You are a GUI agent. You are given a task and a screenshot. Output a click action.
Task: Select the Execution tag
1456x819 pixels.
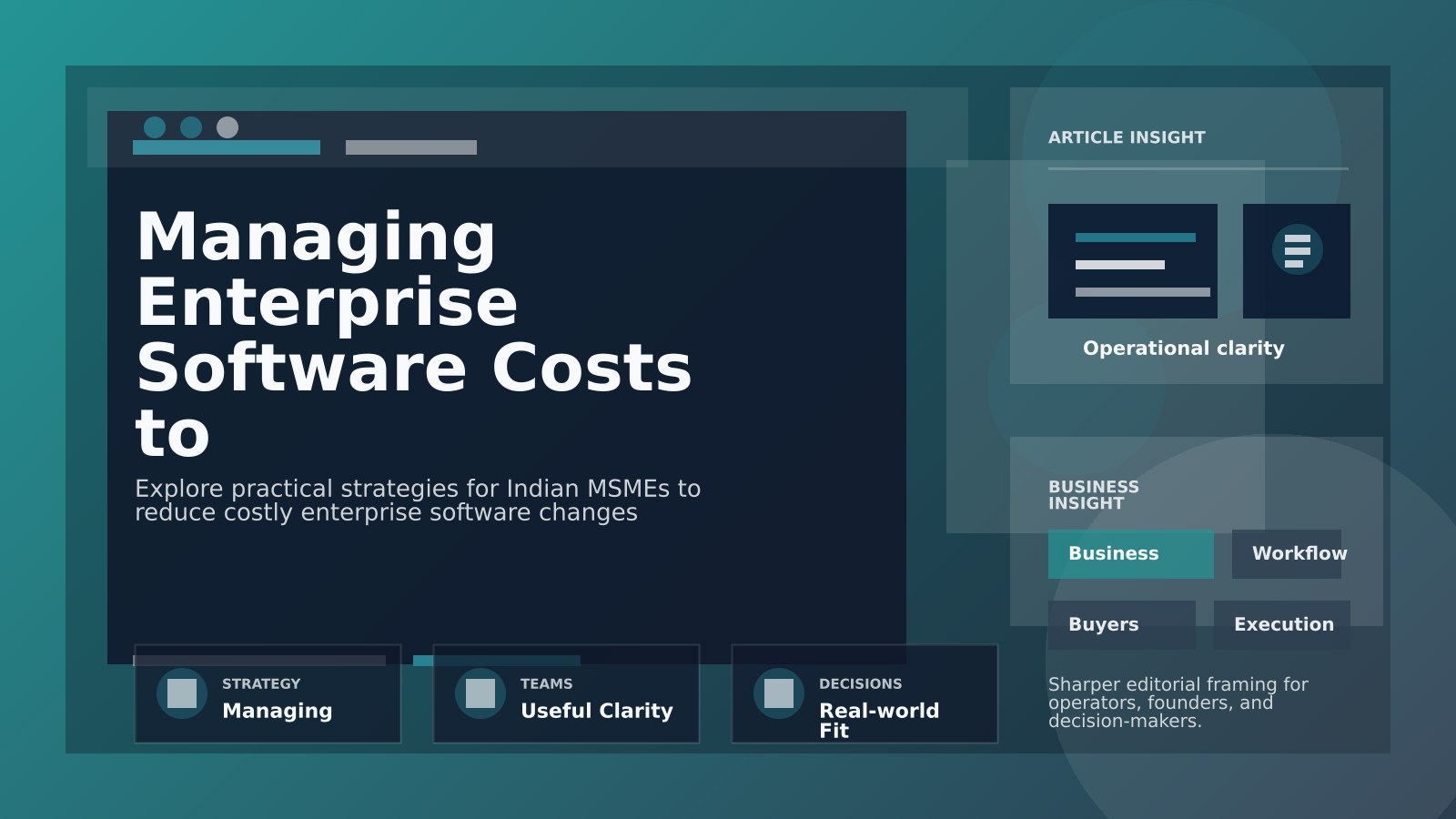point(1282,625)
